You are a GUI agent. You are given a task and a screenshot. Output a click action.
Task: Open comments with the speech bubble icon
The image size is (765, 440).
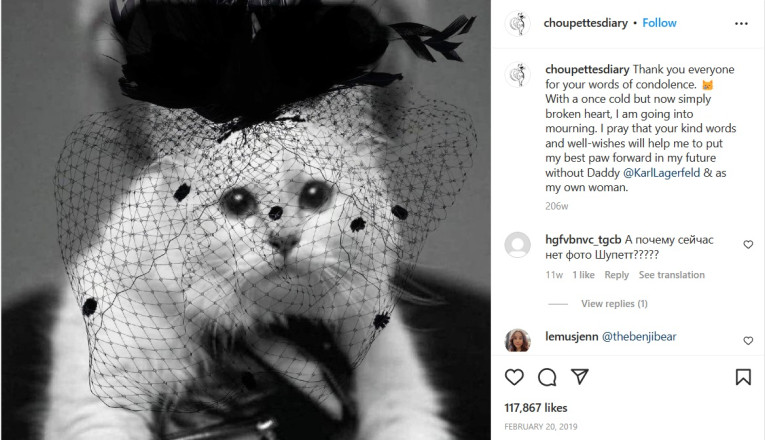[x=547, y=377]
